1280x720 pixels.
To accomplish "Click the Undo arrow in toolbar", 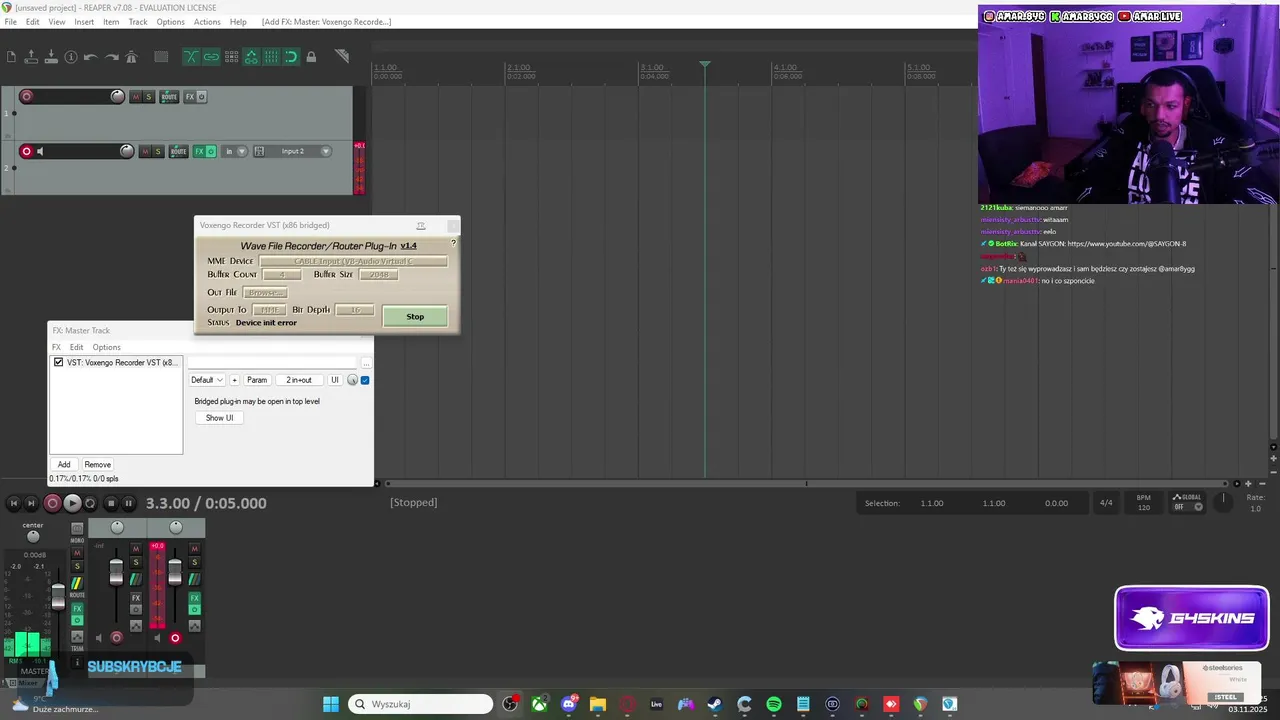I will pyautogui.click(x=91, y=57).
